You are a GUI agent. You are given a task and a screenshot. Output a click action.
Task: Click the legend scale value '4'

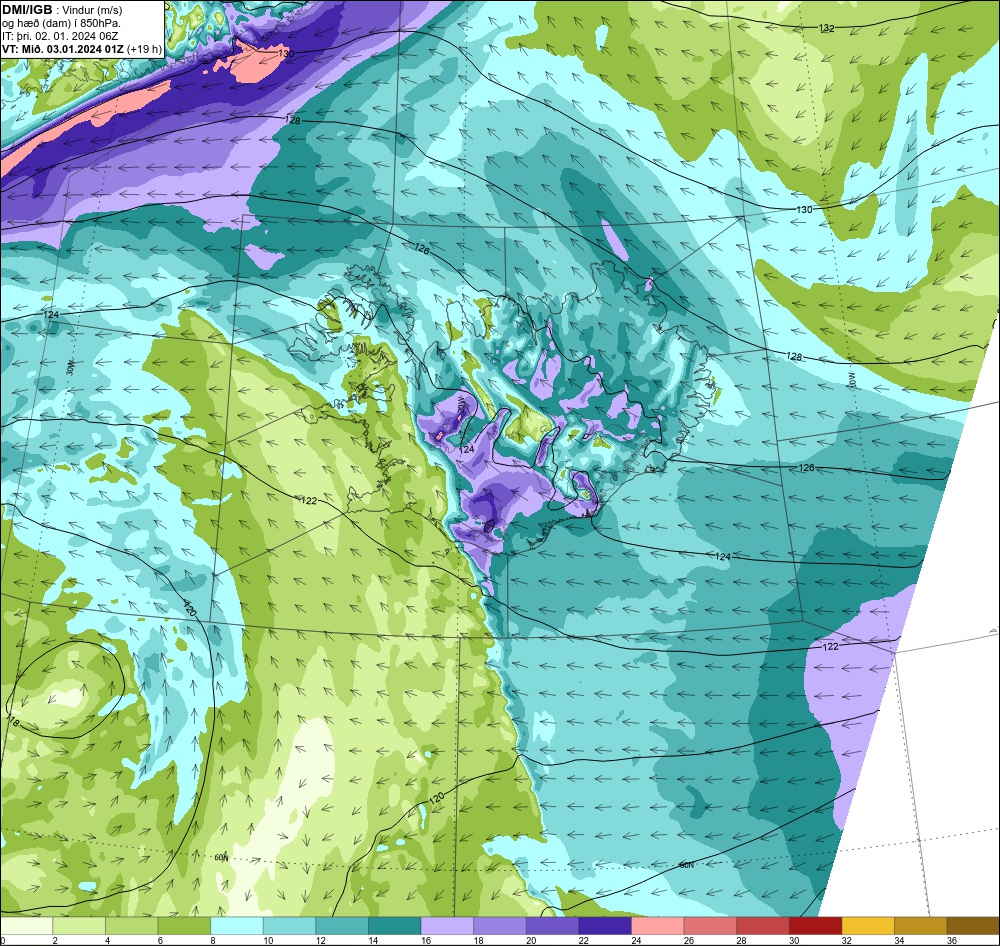pyautogui.click(x=108, y=940)
